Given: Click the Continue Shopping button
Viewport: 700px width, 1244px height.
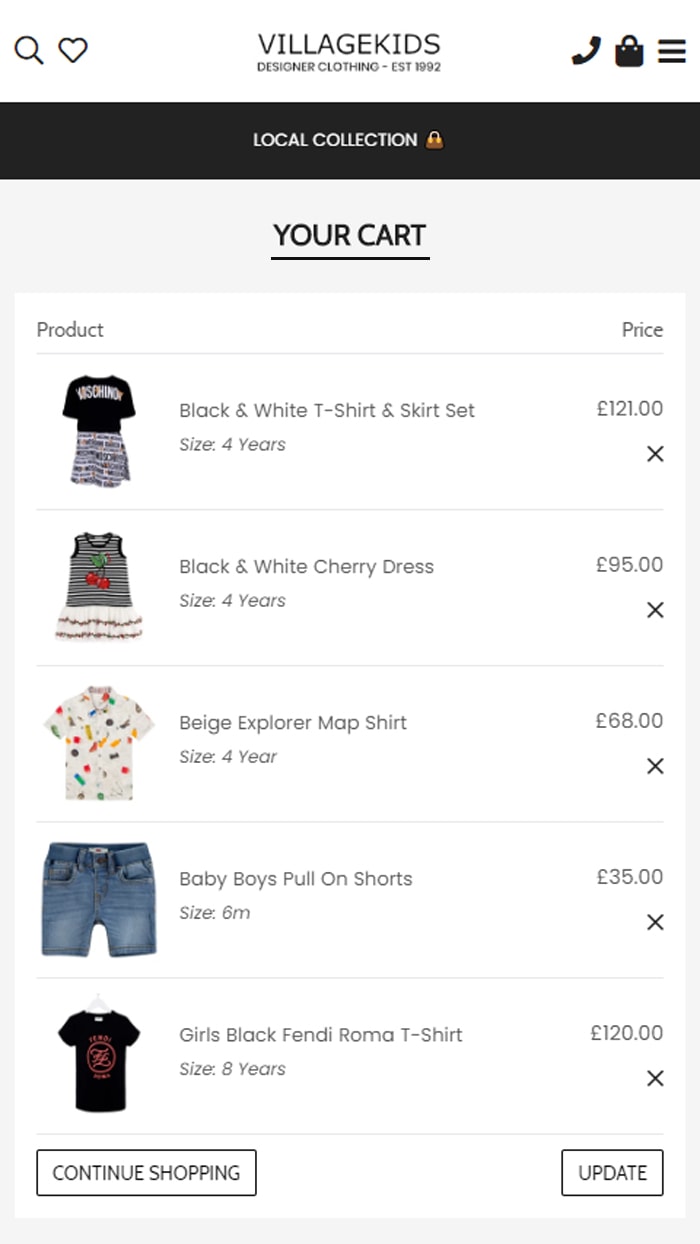Looking at the screenshot, I should [146, 1173].
